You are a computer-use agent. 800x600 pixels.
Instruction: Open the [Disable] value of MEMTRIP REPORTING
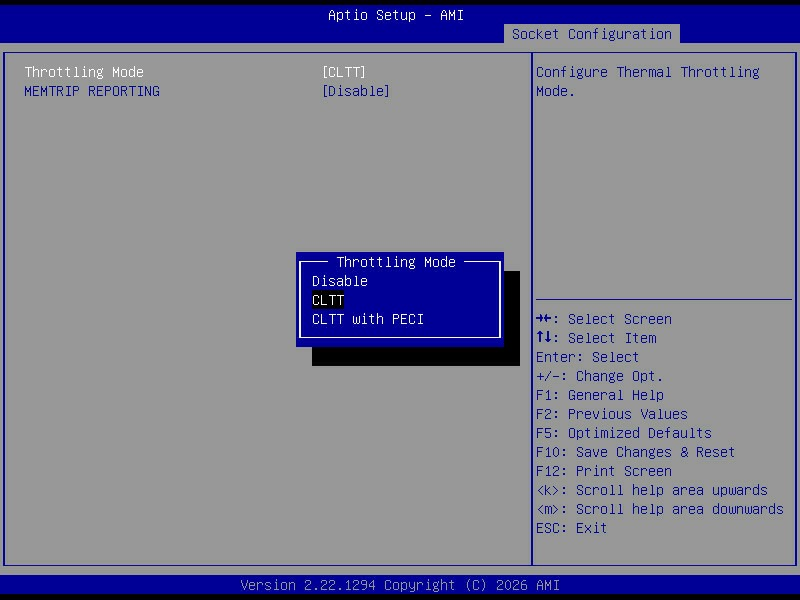[x=356, y=91]
